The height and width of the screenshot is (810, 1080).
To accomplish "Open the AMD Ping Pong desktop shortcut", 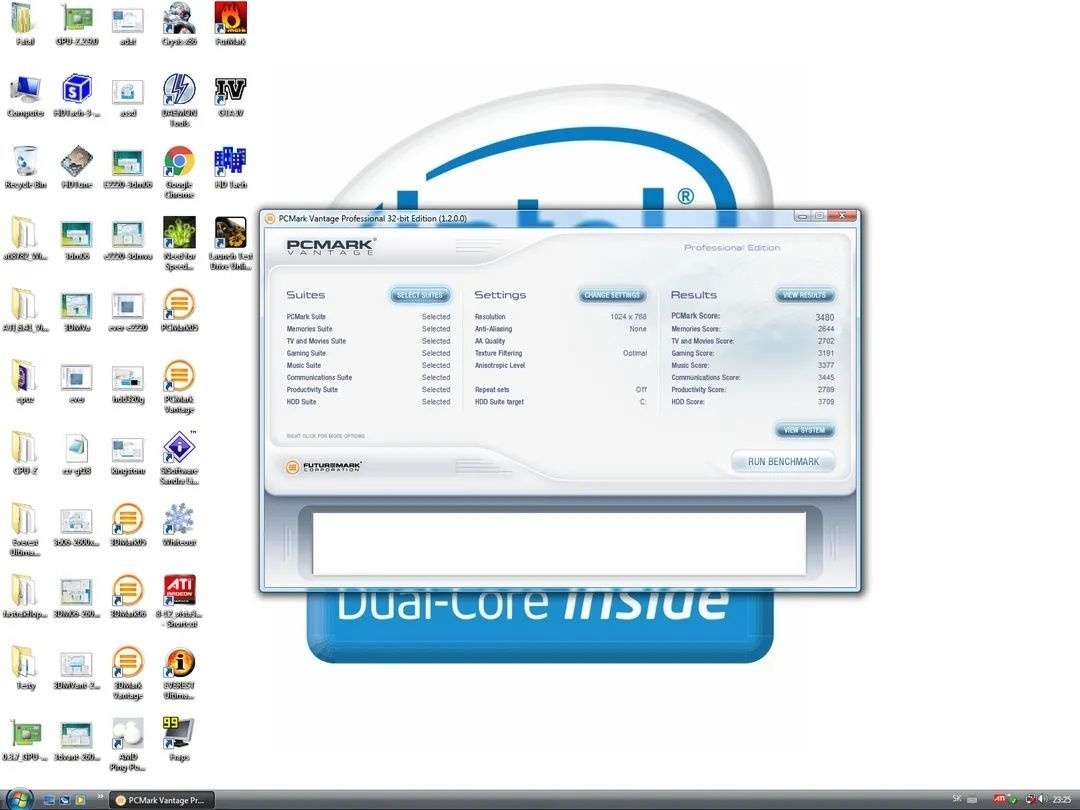I will coord(128,745).
